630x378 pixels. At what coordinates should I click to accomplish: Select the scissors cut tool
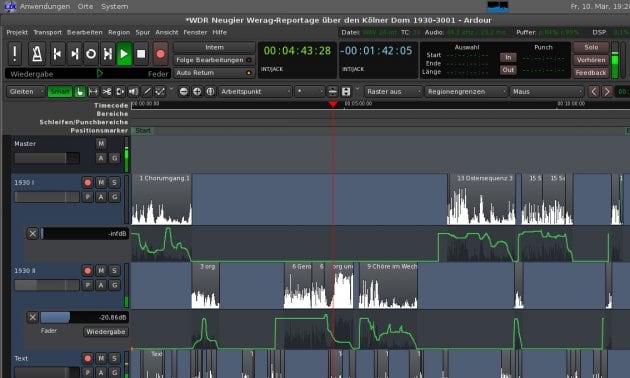coord(106,92)
